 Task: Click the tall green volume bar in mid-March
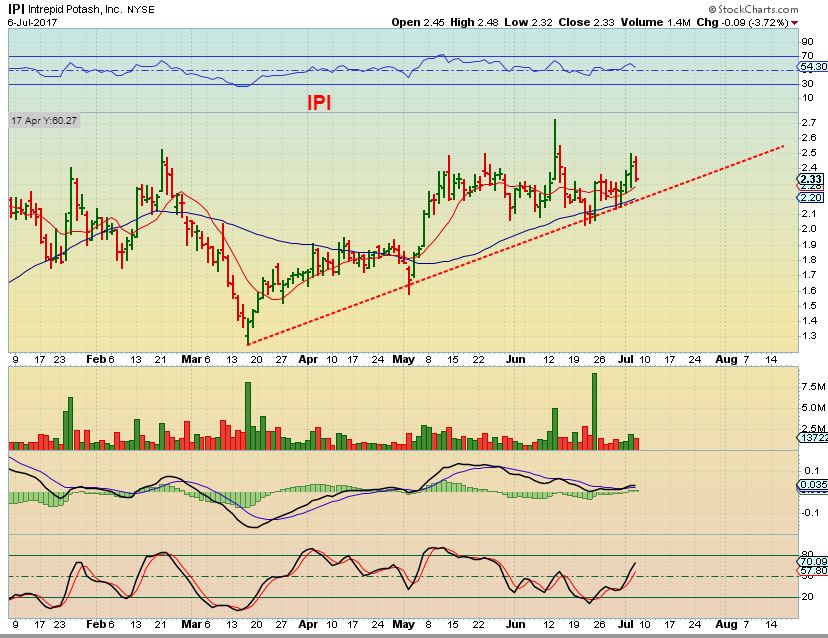248,416
